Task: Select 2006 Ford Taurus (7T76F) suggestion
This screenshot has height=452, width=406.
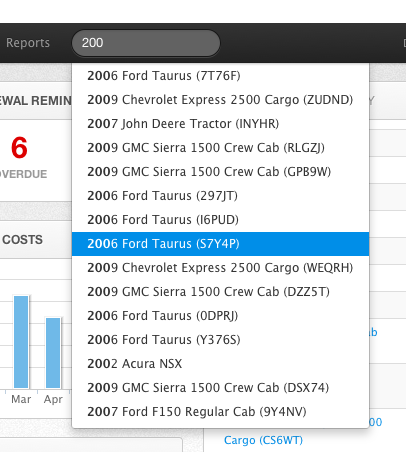Action: [220, 76]
